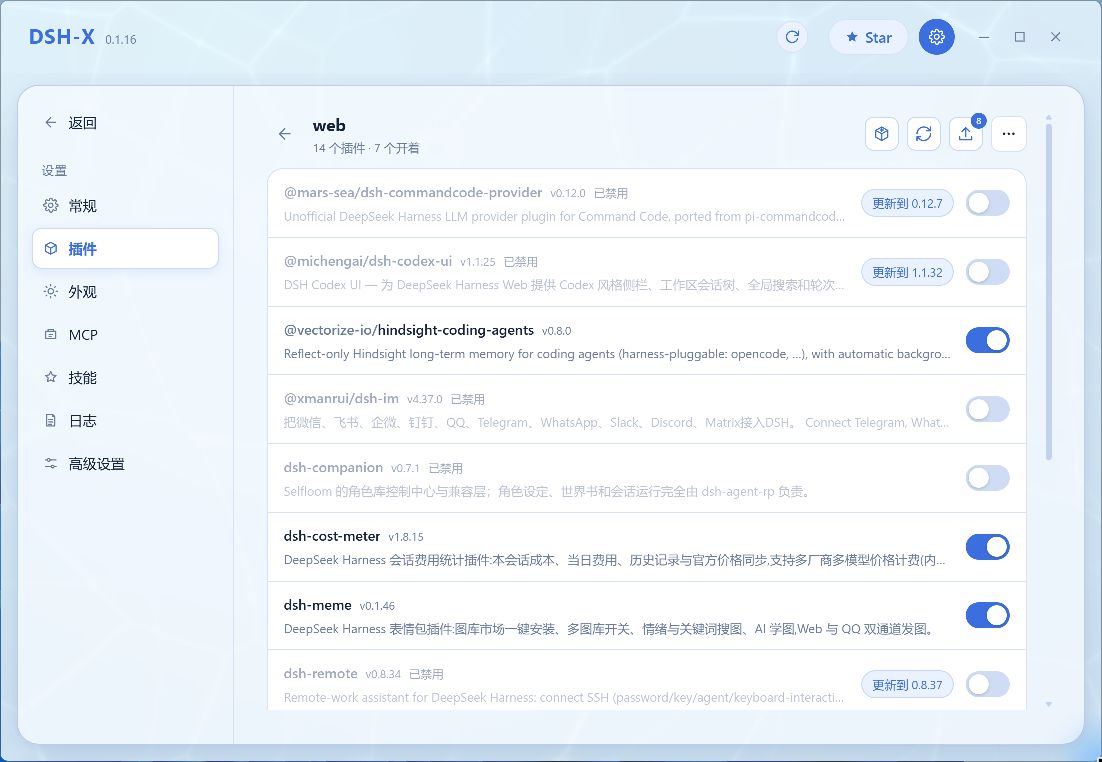Enable the dsh-commandcode-provider plugin toggle
This screenshot has height=762, width=1102.
coord(987,203)
